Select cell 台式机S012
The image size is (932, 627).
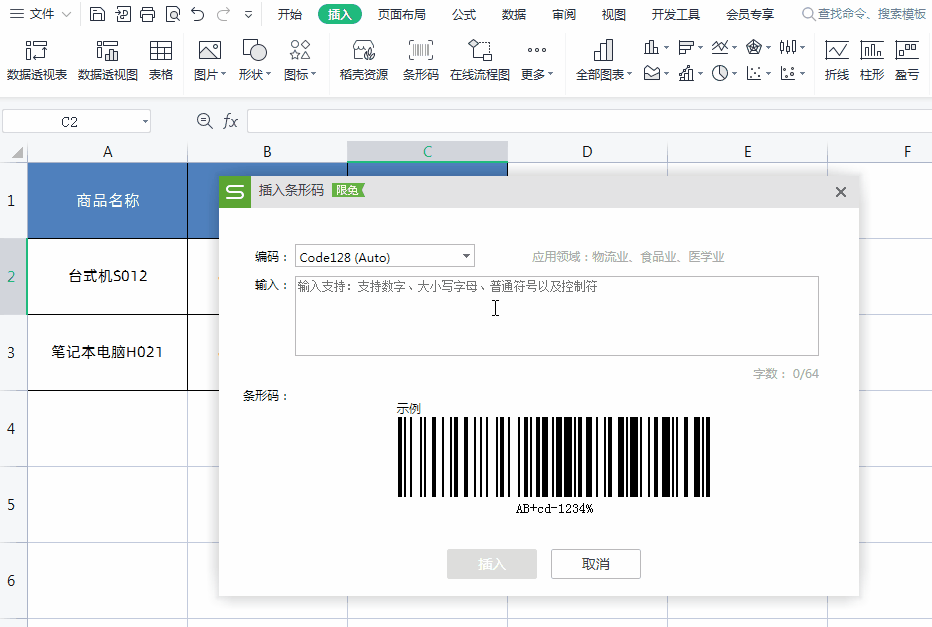(108, 276)
